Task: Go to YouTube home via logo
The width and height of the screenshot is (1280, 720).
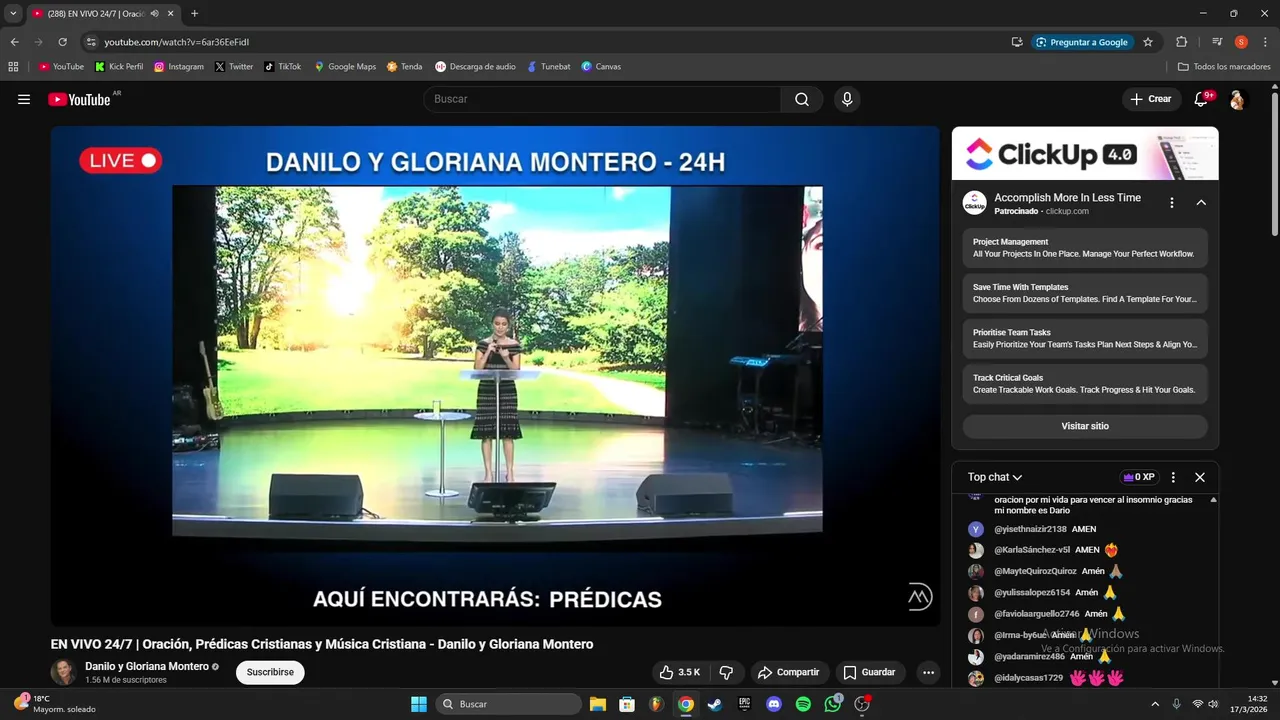Action: pos(79,99)
